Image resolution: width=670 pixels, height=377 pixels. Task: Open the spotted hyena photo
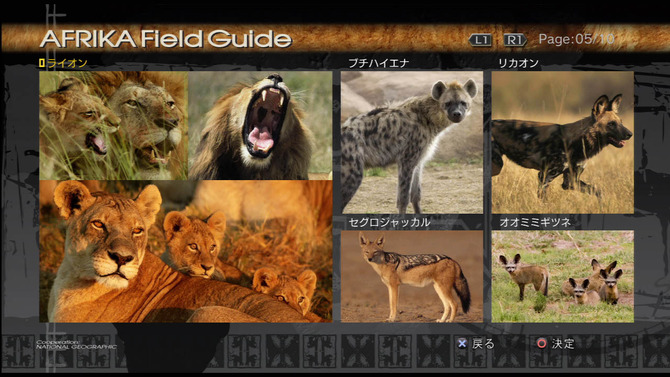click(412, 142)
